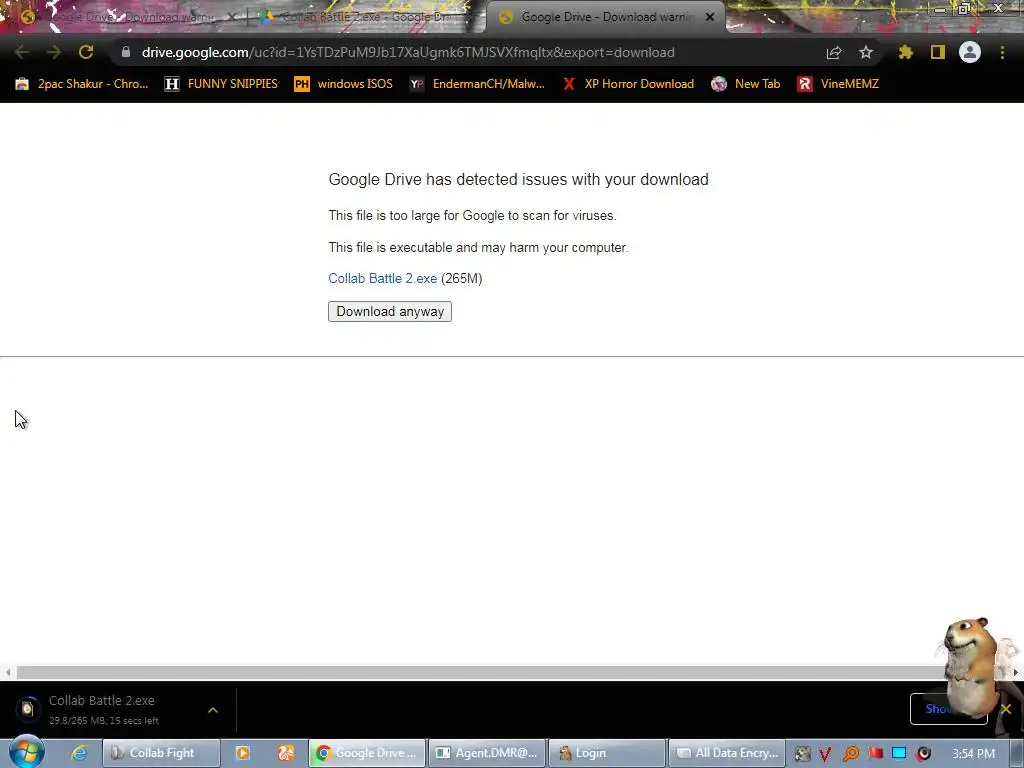Click the too large to scan message
Screen dimensions: 1024x768
(472, 216)
